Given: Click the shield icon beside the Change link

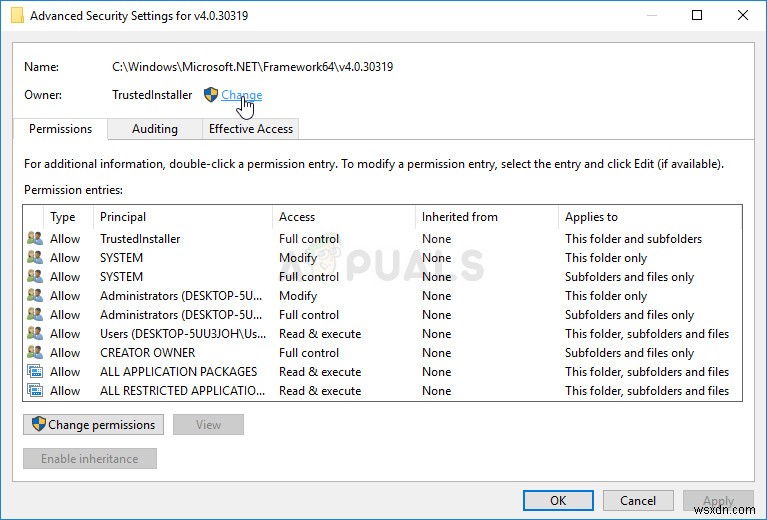Looking at the screenshot, I should [210, 95].
